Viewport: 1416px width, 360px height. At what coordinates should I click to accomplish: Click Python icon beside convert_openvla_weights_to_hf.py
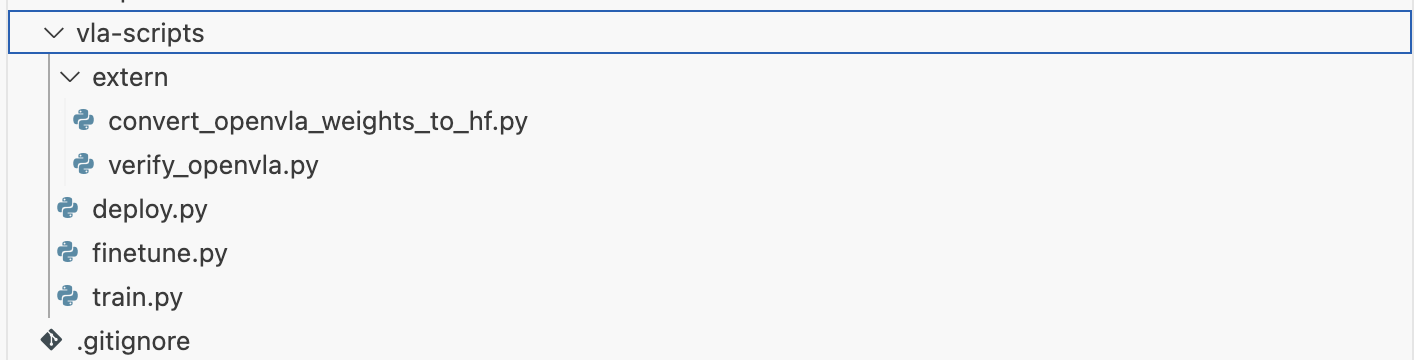(84, 122)
